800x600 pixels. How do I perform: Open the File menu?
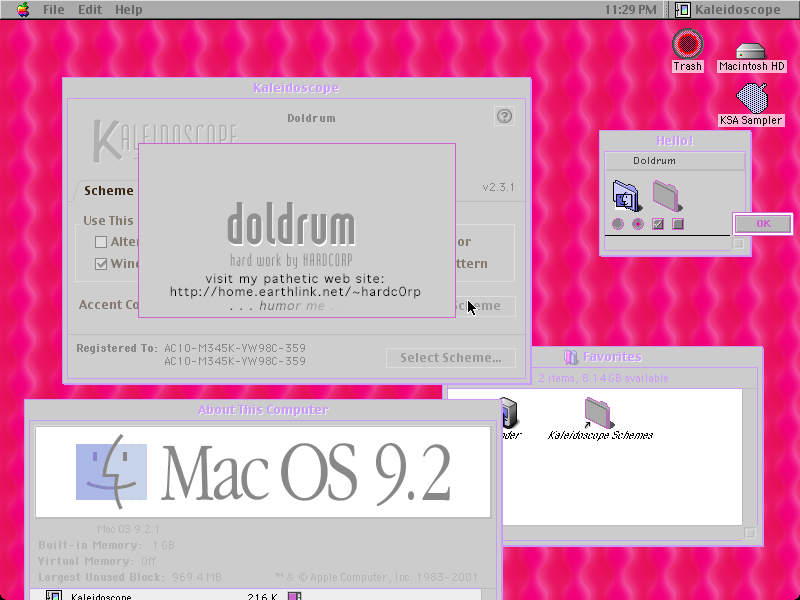point(54,10)
